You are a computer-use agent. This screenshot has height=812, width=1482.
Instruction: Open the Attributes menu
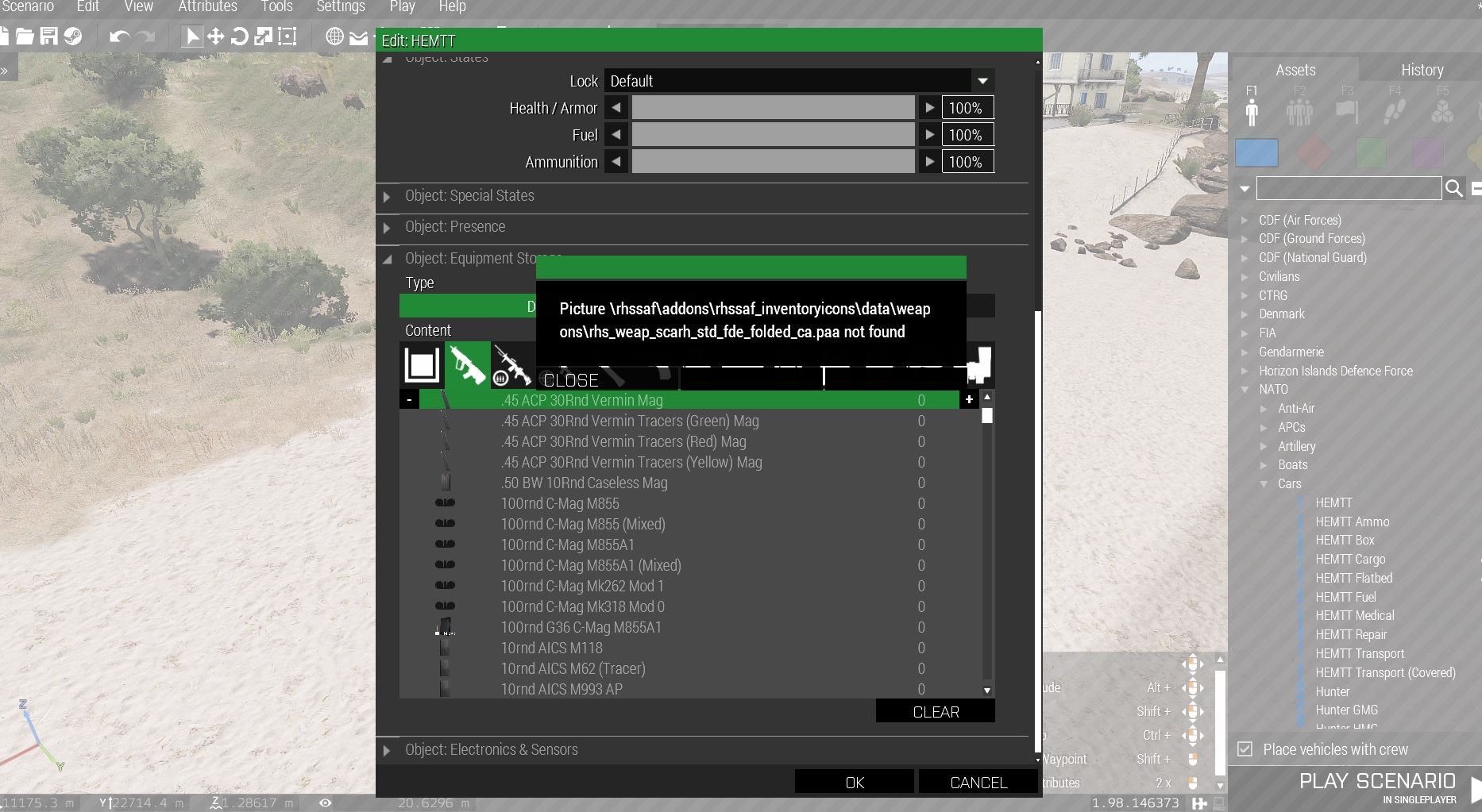(x=207, y=7)
